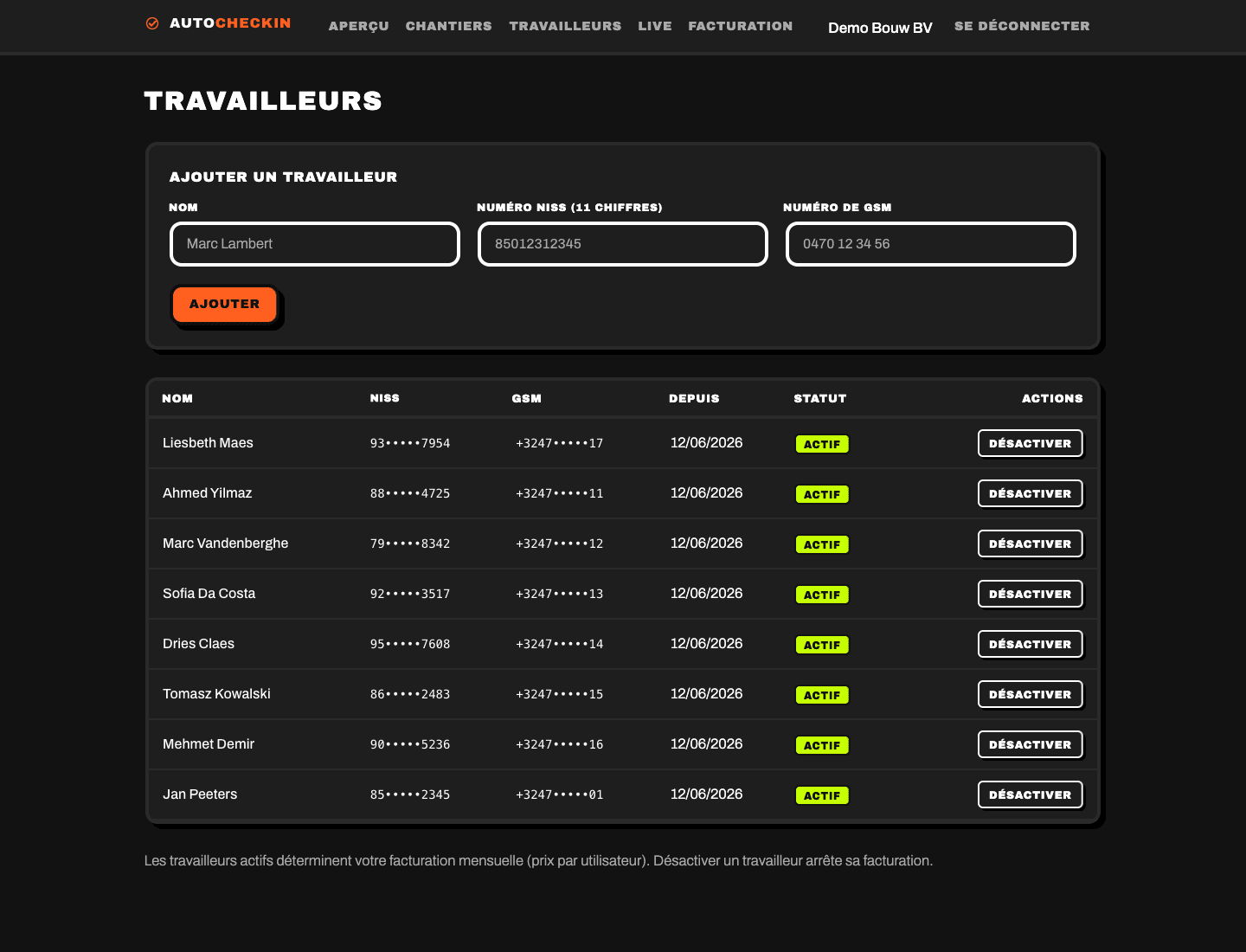The width and height of the screenshot is (1246, 952).
Task: Click GSM value +3247•••••16
Action: tap(560, 744)
